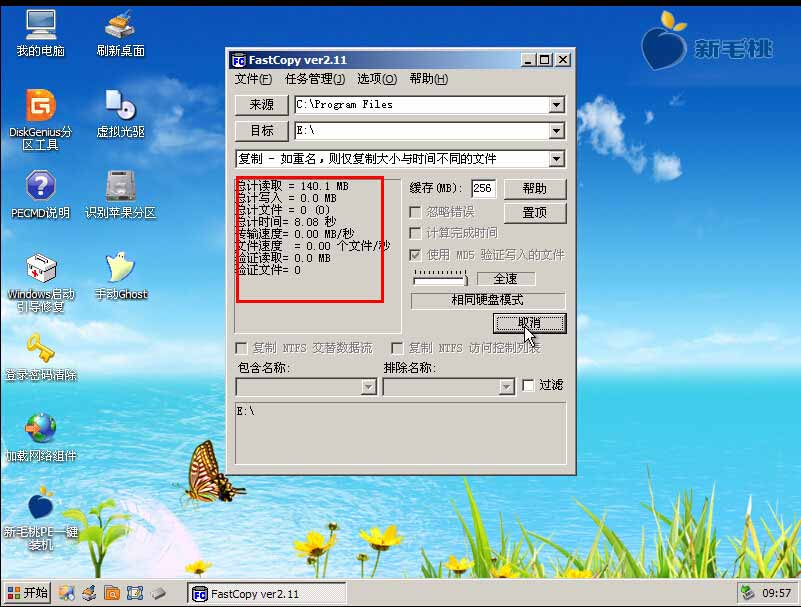The image size is (801, 607).
Task: Open the 开始 start menu
Action: (28, 593)
